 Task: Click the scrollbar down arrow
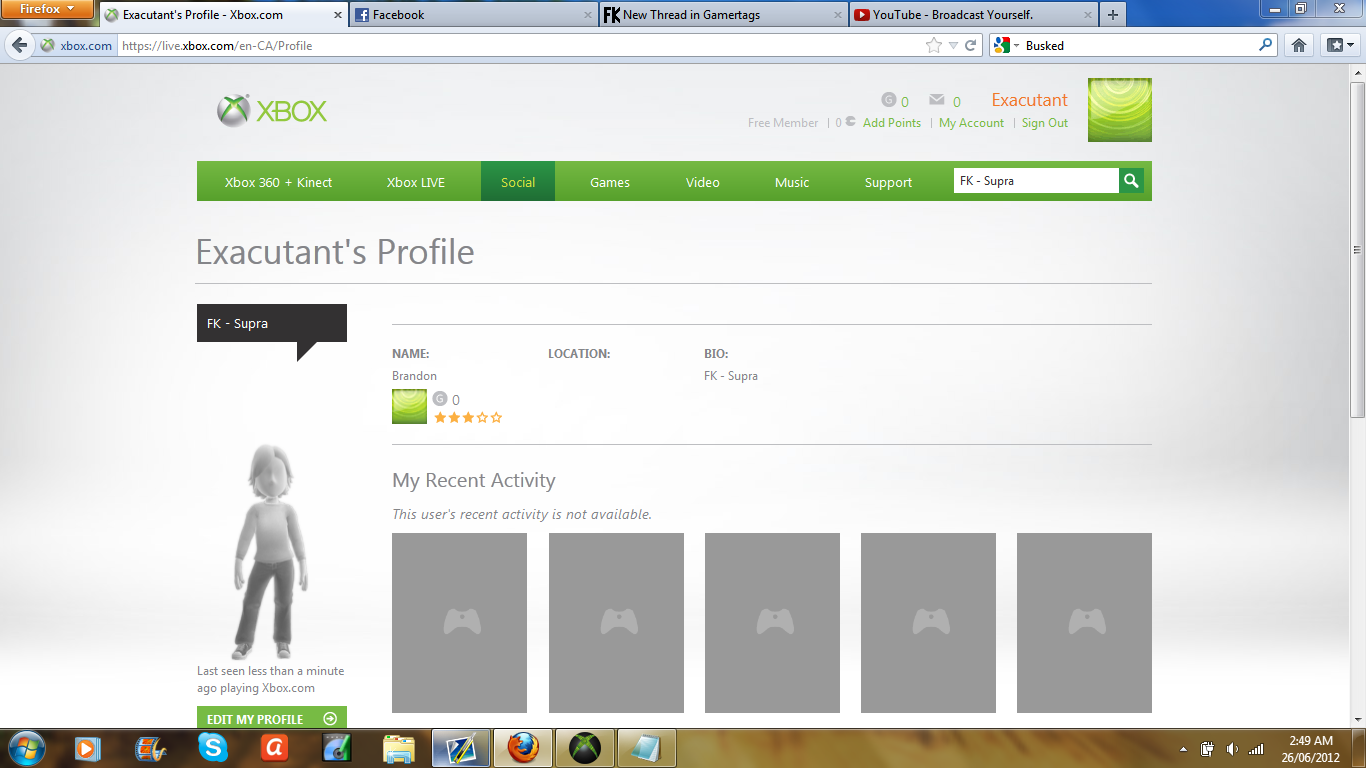tap(1357, 720)
